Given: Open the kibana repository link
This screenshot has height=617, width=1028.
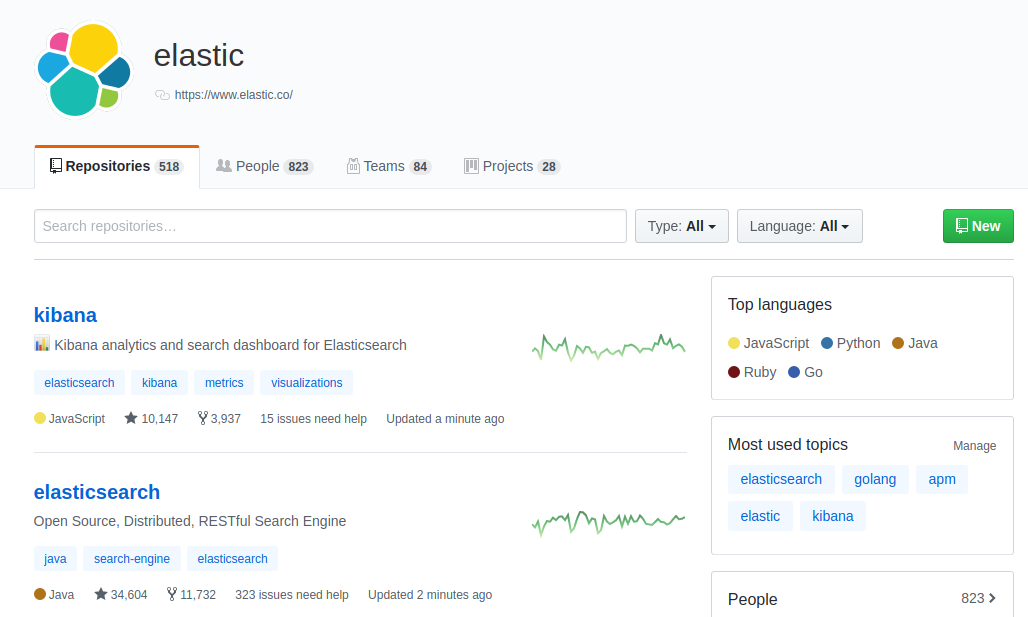Looking at the screenshot, I should coord(66,315).
